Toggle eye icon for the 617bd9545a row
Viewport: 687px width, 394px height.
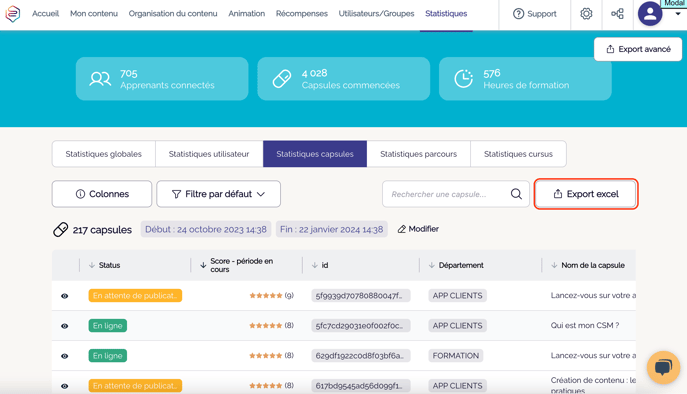point(64,386)
